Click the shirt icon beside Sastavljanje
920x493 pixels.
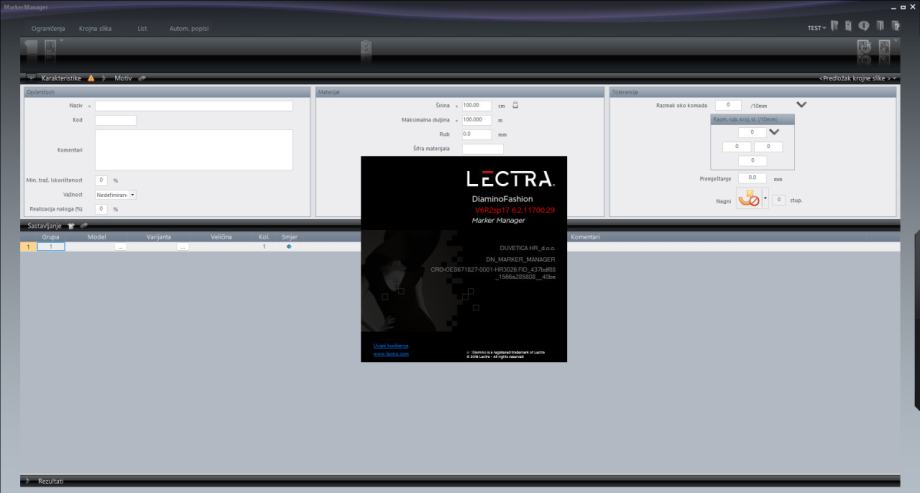(x=71, y=225)
